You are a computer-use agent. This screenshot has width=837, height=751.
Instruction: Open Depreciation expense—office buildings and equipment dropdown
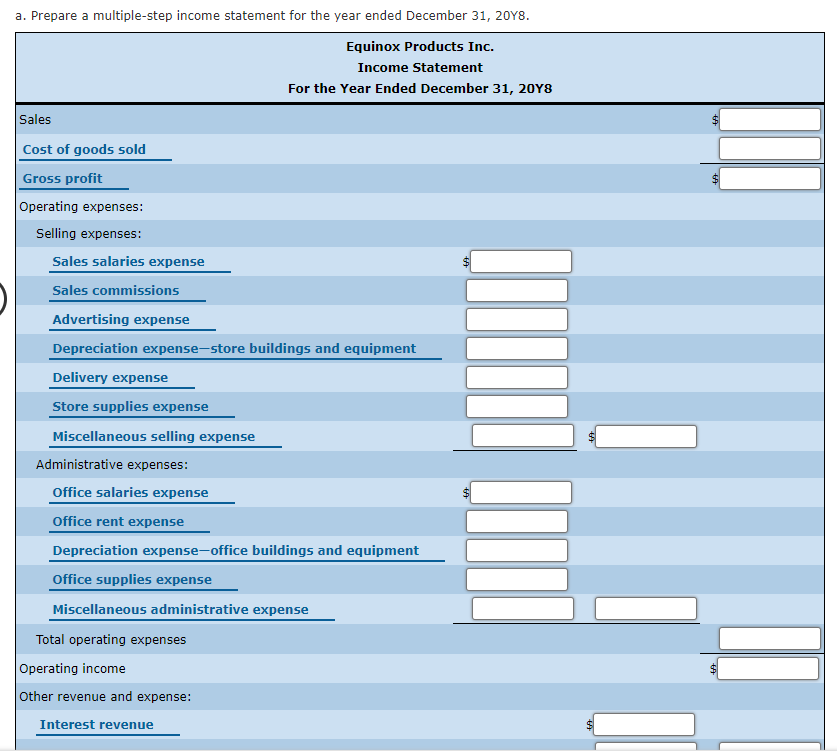point(247,551)
